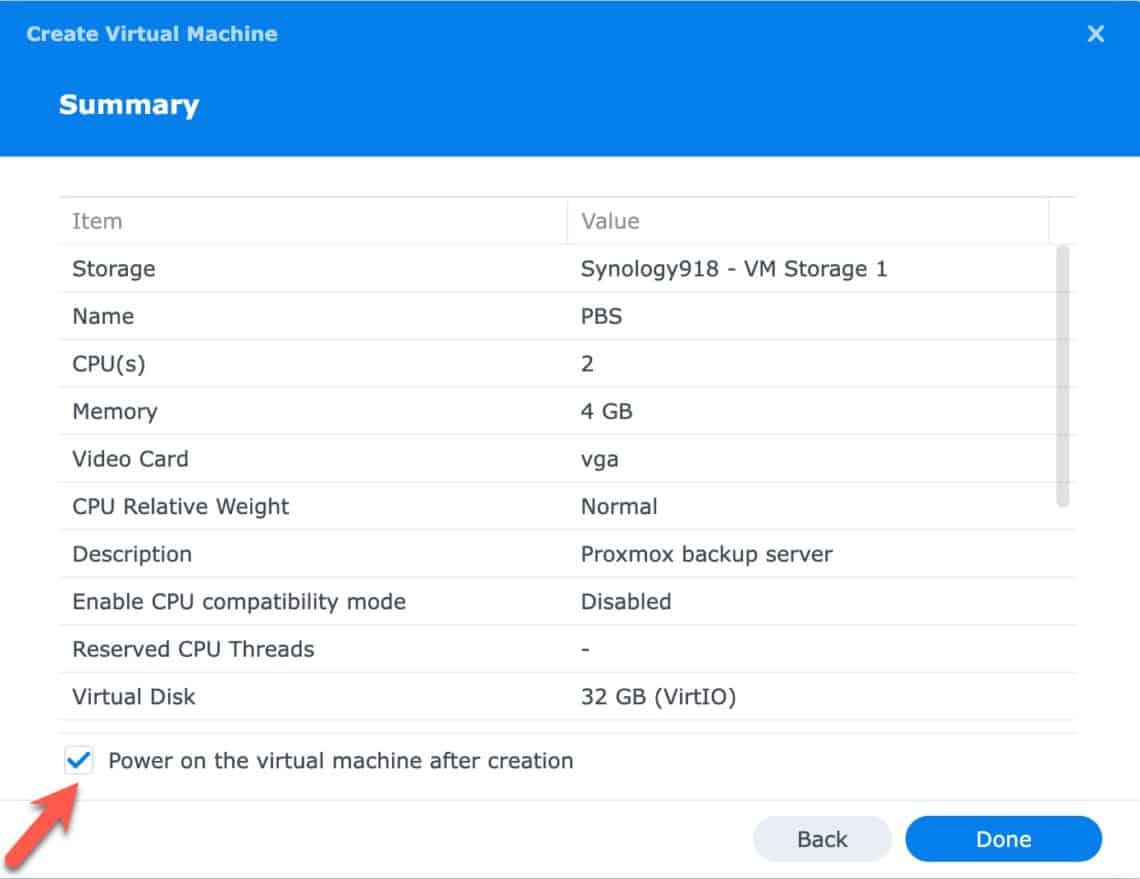Image resolution: width=1140 pixels, height=879 pixels.
Task: Click the Value column header
Action: click(609, 221)
